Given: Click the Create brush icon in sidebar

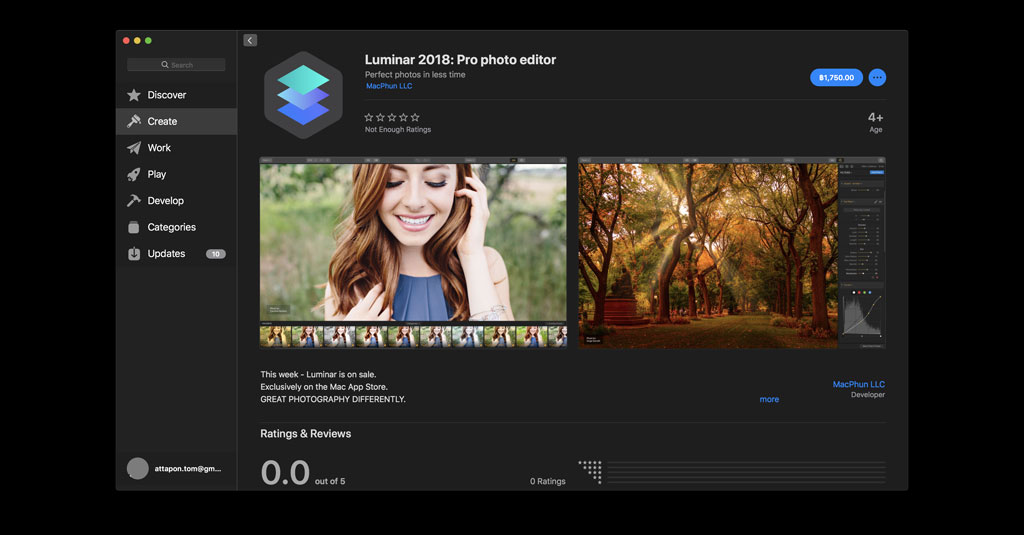Looking at the screenshot, I should coord(134,122).
